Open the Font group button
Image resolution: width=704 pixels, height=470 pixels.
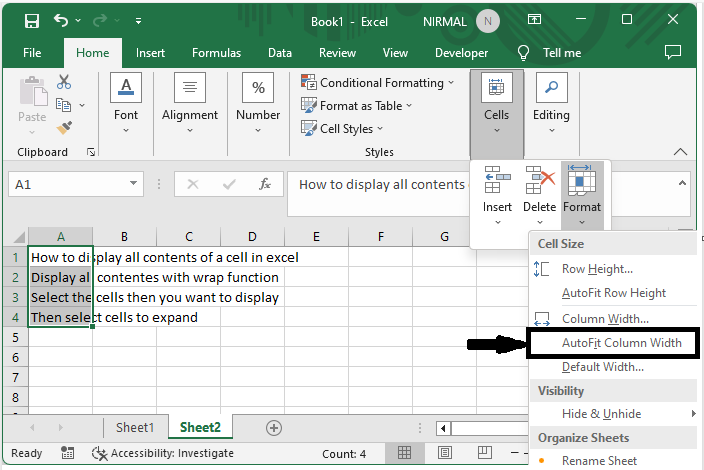(126, 104)
